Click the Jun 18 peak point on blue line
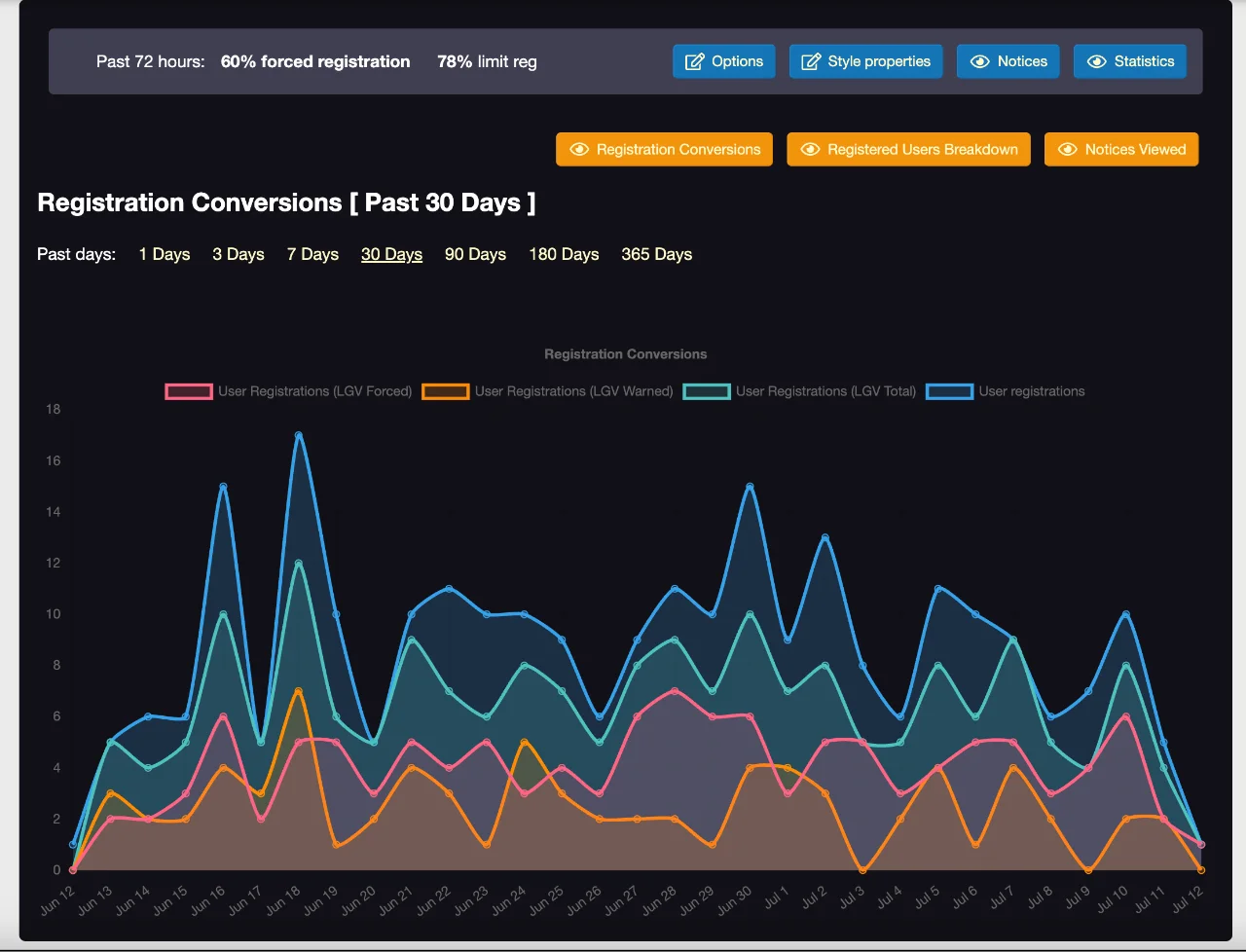The height and width of the screenshot is (952, 1246). tap(299, 435)
